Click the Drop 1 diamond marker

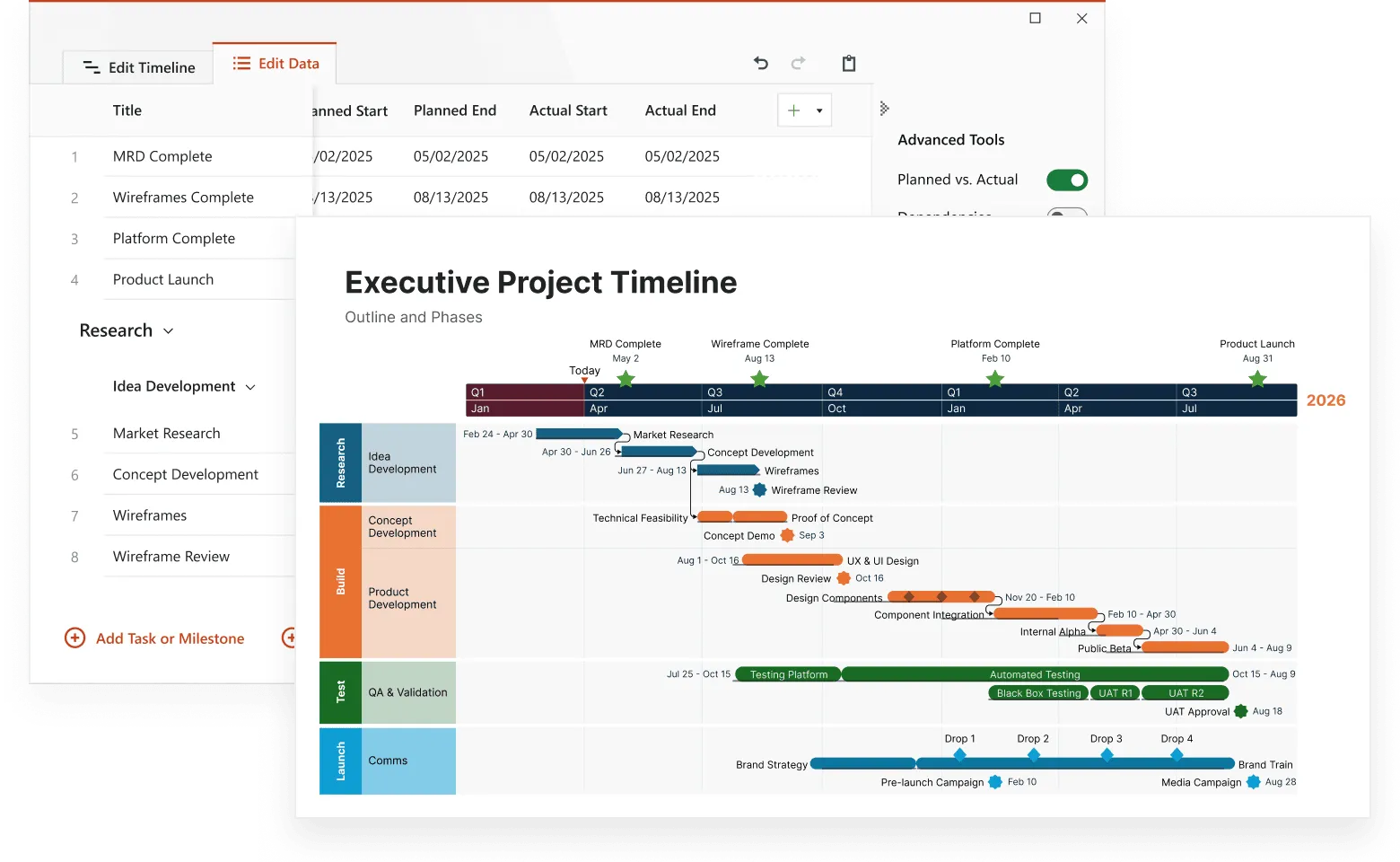(959, 755)
